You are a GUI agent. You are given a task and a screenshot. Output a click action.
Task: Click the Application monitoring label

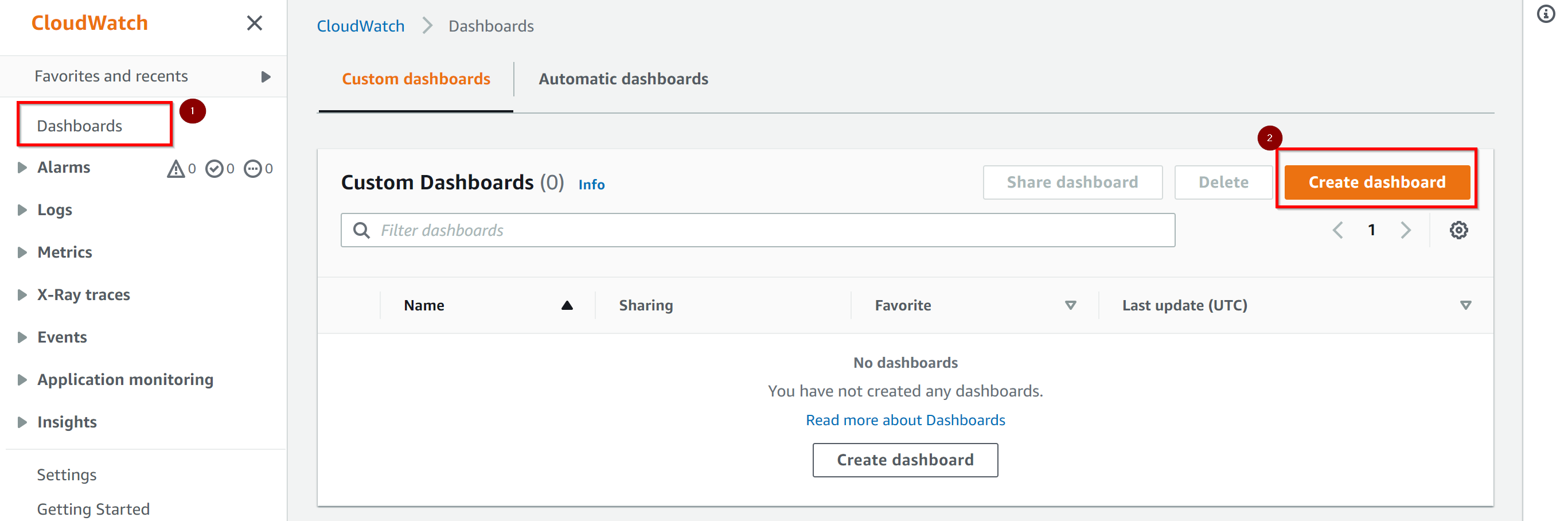pos(126,380)
